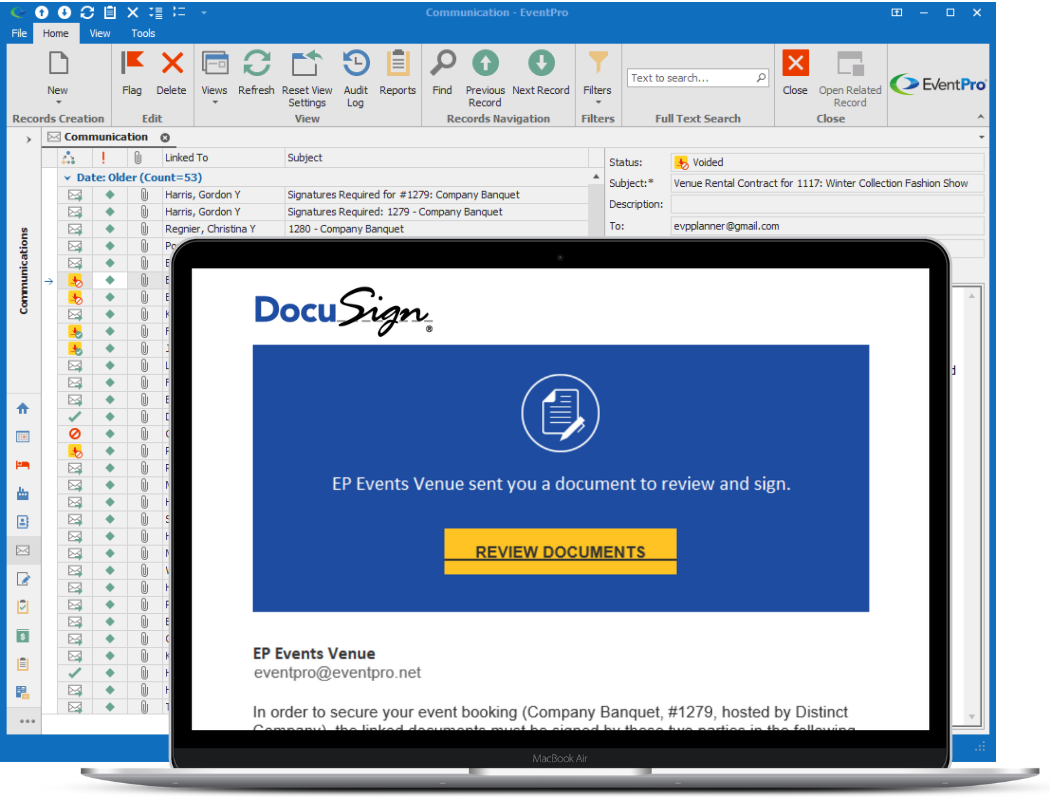Open the quick access toolbar customize dropdown
Screen dimensions: 1050x801
(204, 12)
